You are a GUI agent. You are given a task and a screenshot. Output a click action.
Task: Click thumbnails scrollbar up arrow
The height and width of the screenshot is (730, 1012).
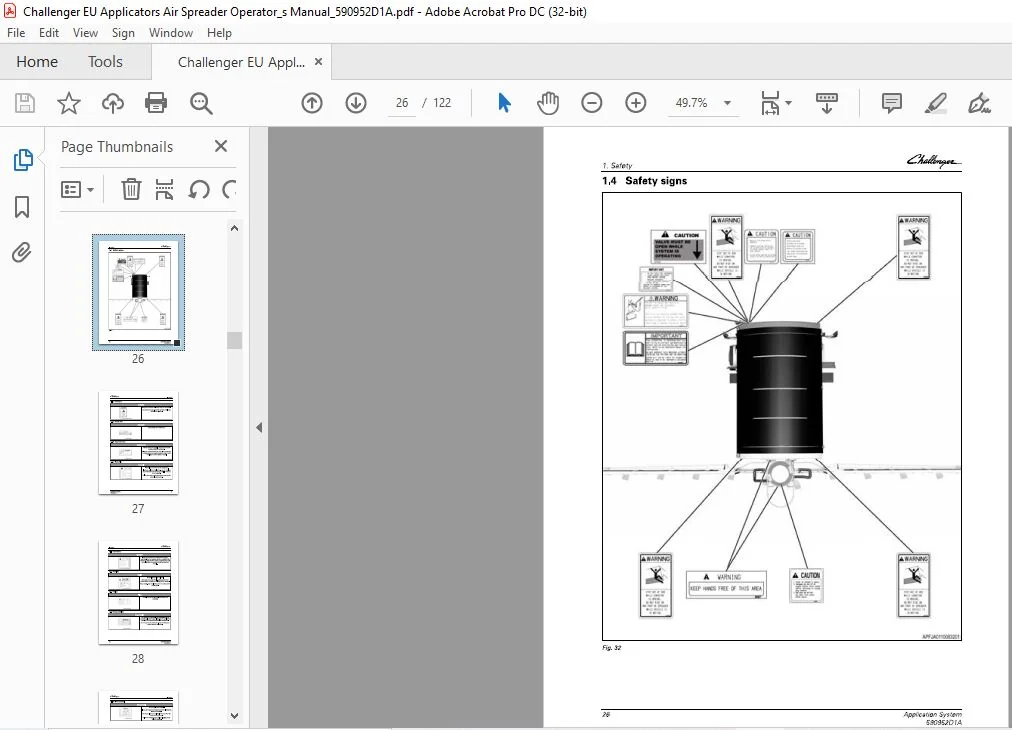[x=234, y=228]
